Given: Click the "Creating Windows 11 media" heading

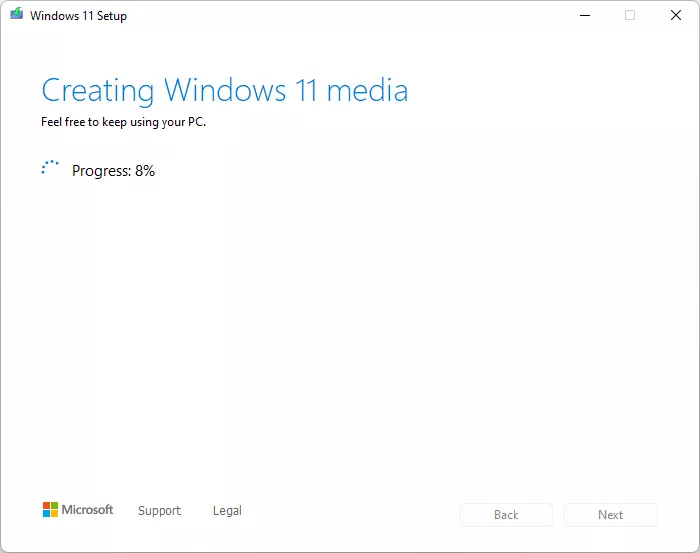Looking at the screenshot, I should [225, 91].
